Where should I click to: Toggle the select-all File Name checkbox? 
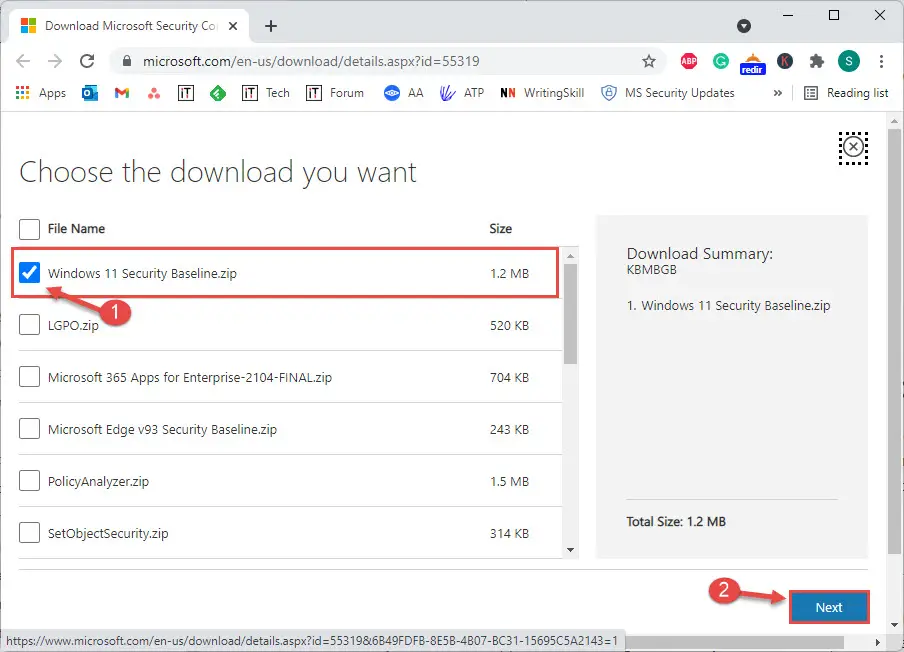click(30, 228)
